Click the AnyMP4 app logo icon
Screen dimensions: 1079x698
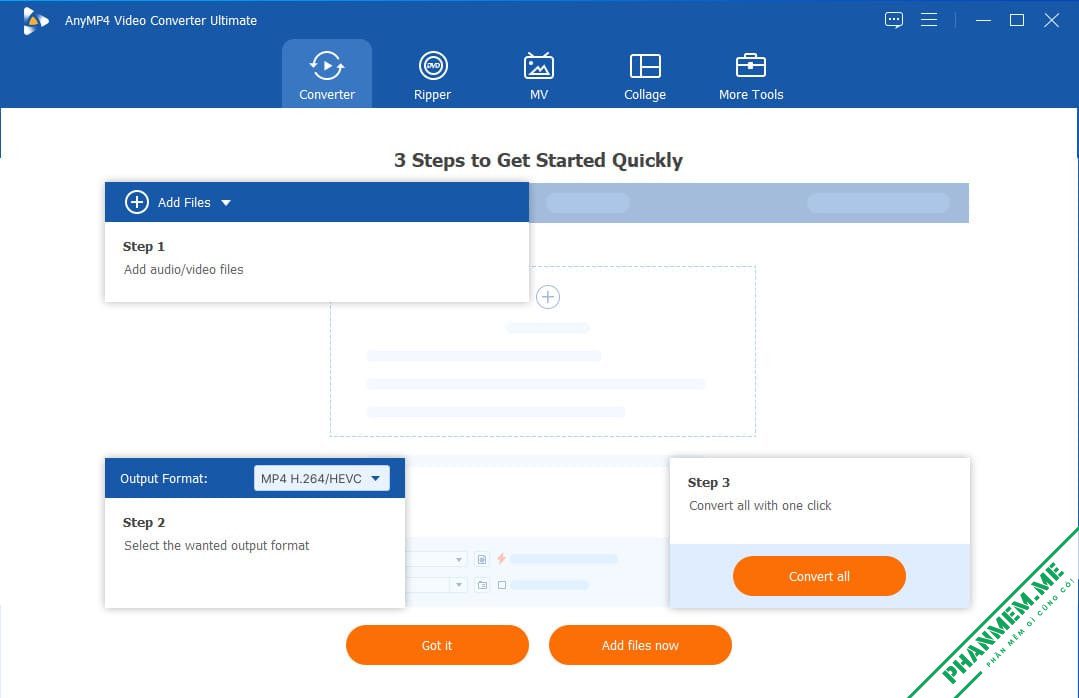pyautogui.click(x=34, y=21)
